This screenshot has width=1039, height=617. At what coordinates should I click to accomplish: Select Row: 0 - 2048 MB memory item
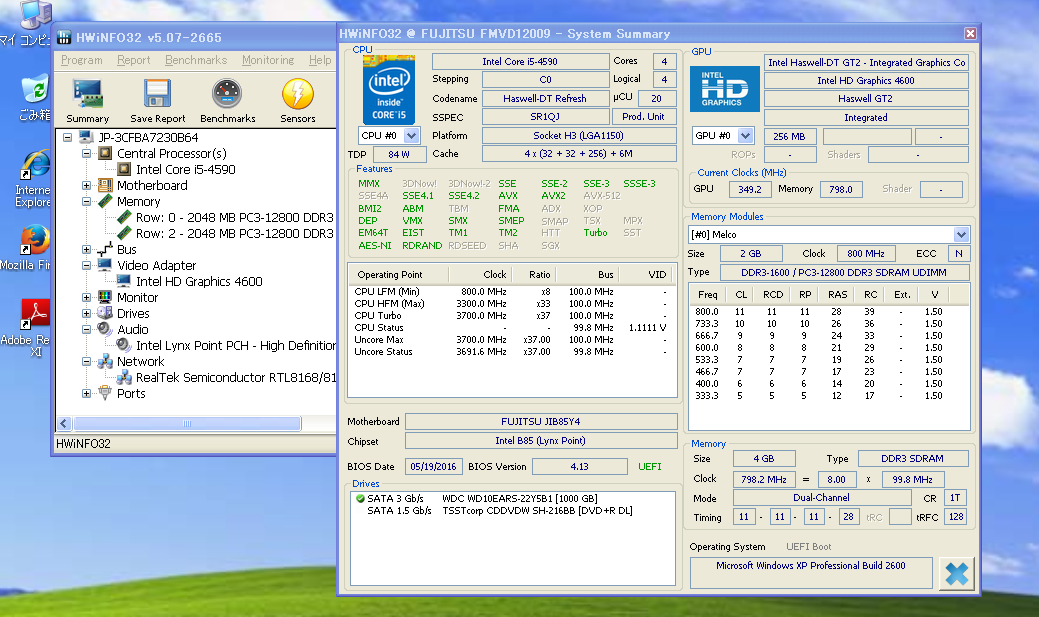pos(235,217)
